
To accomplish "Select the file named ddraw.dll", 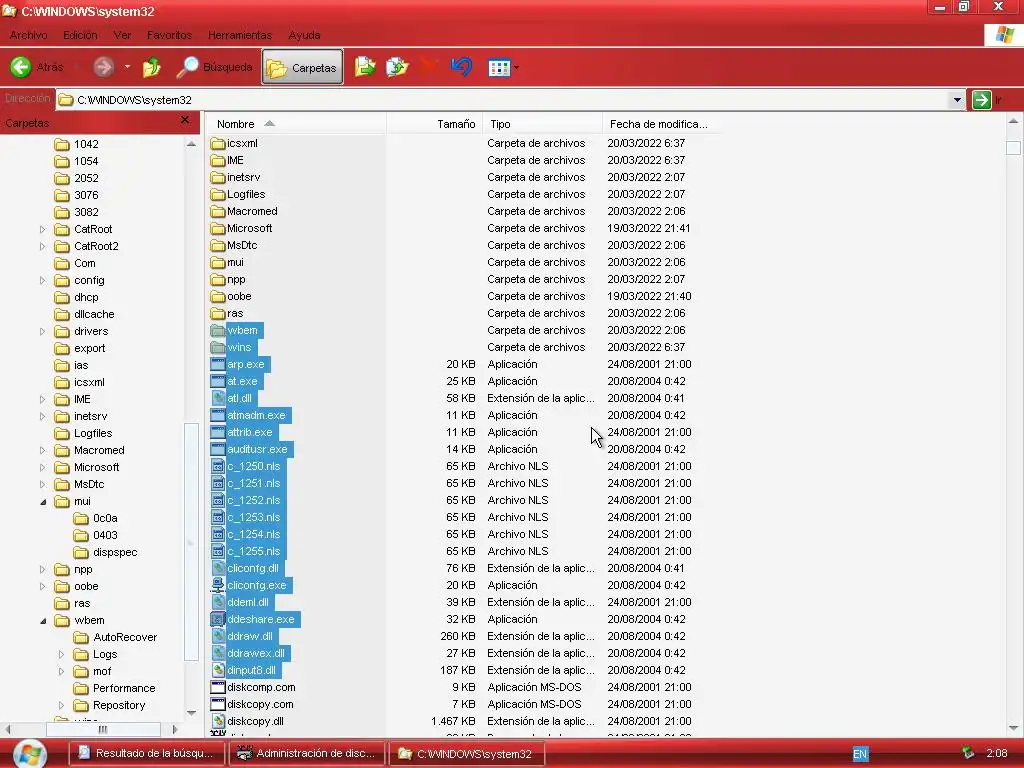I will point(249,636).
